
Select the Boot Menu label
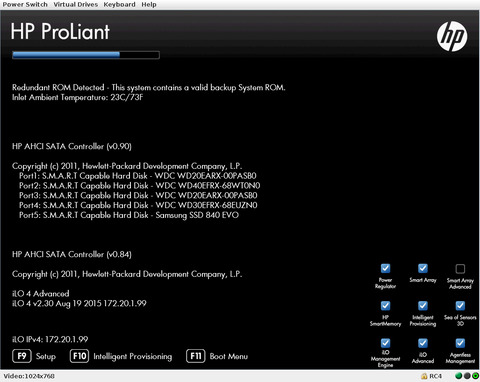229,356
